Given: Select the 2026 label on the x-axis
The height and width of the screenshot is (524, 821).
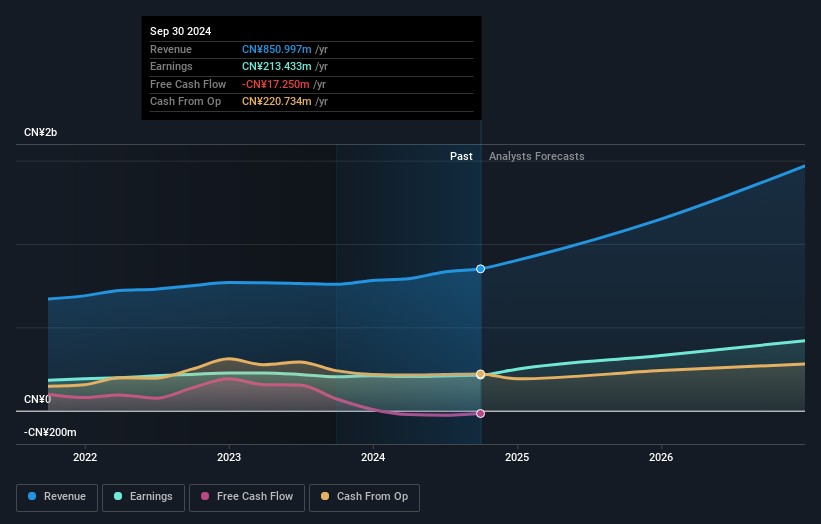Looking at the screenshot, I should tap(661, 458).
